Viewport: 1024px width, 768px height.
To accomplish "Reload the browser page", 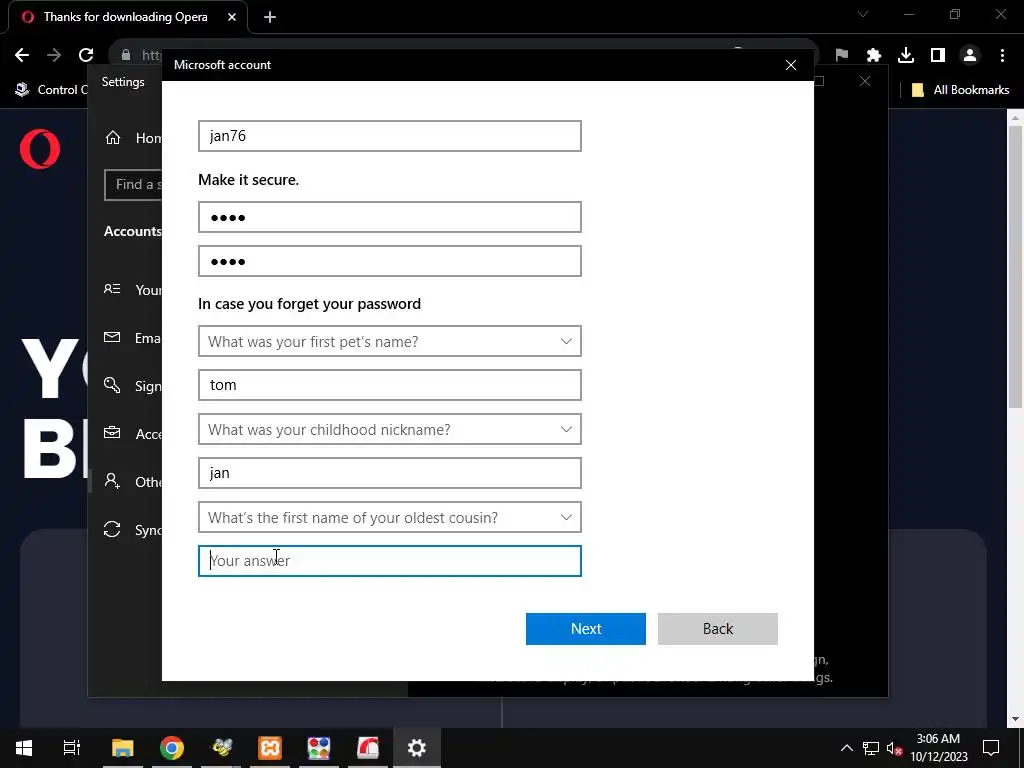I will coord(86,55).
